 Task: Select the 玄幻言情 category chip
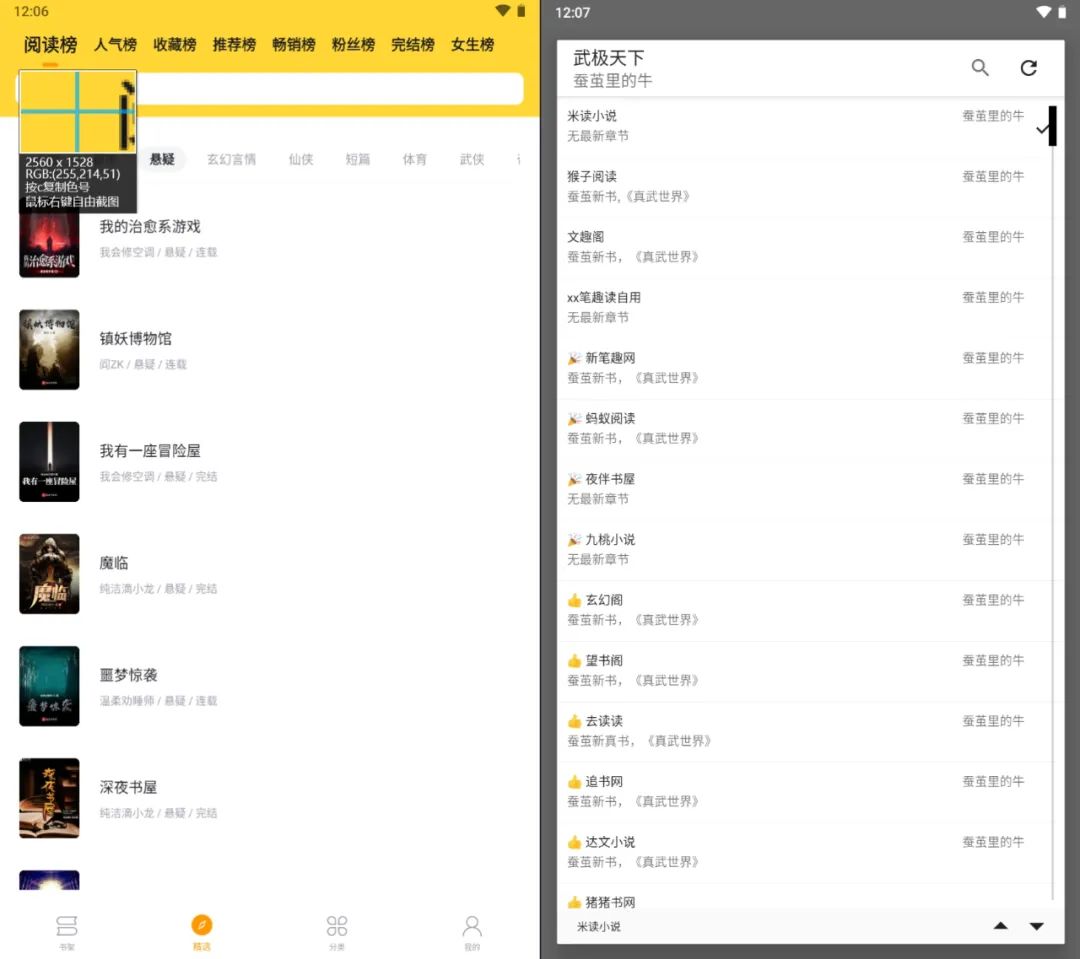(231, 159)
